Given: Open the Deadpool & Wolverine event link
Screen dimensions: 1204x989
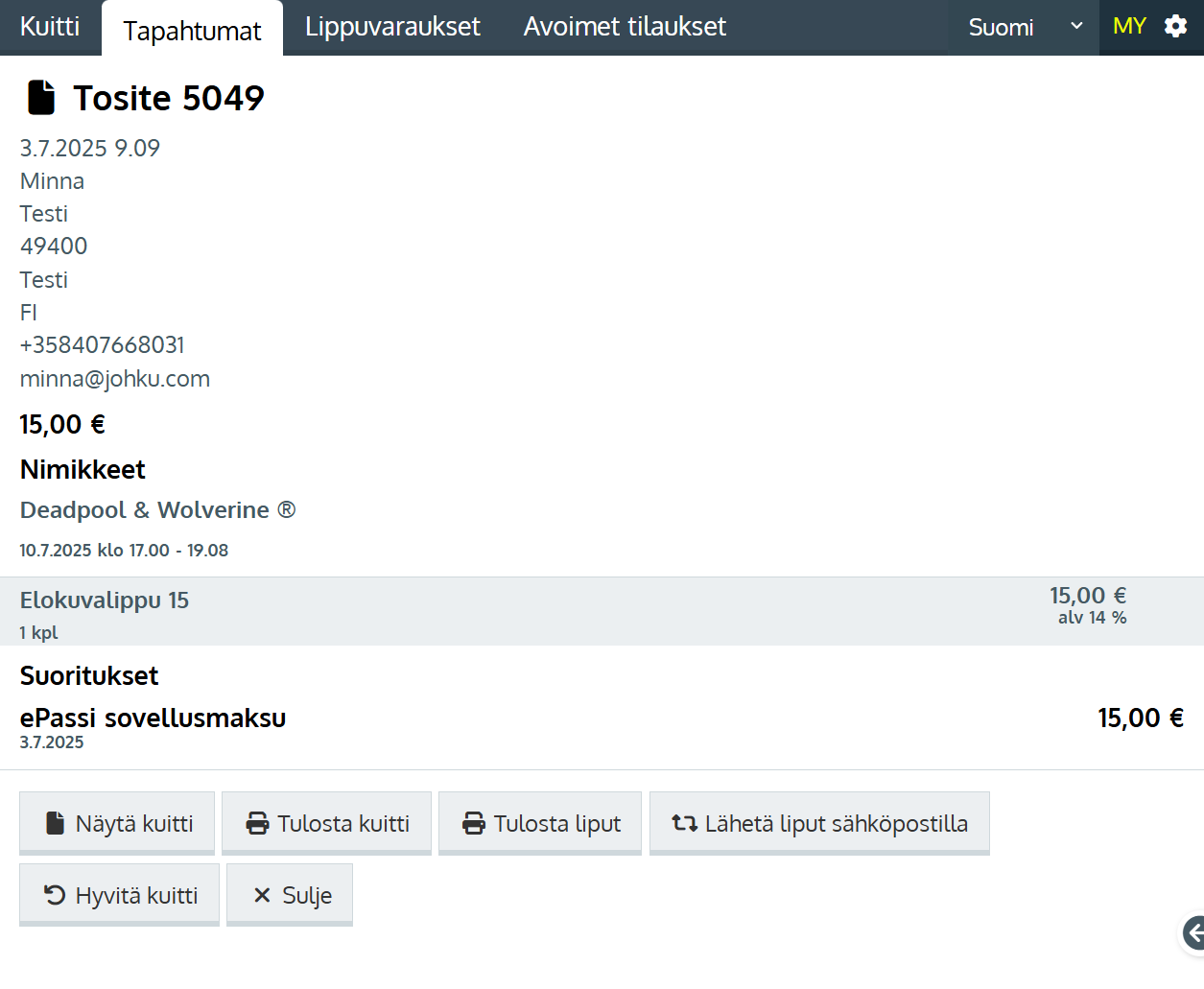Looking at the screenshot, I should tap(157, 509).
